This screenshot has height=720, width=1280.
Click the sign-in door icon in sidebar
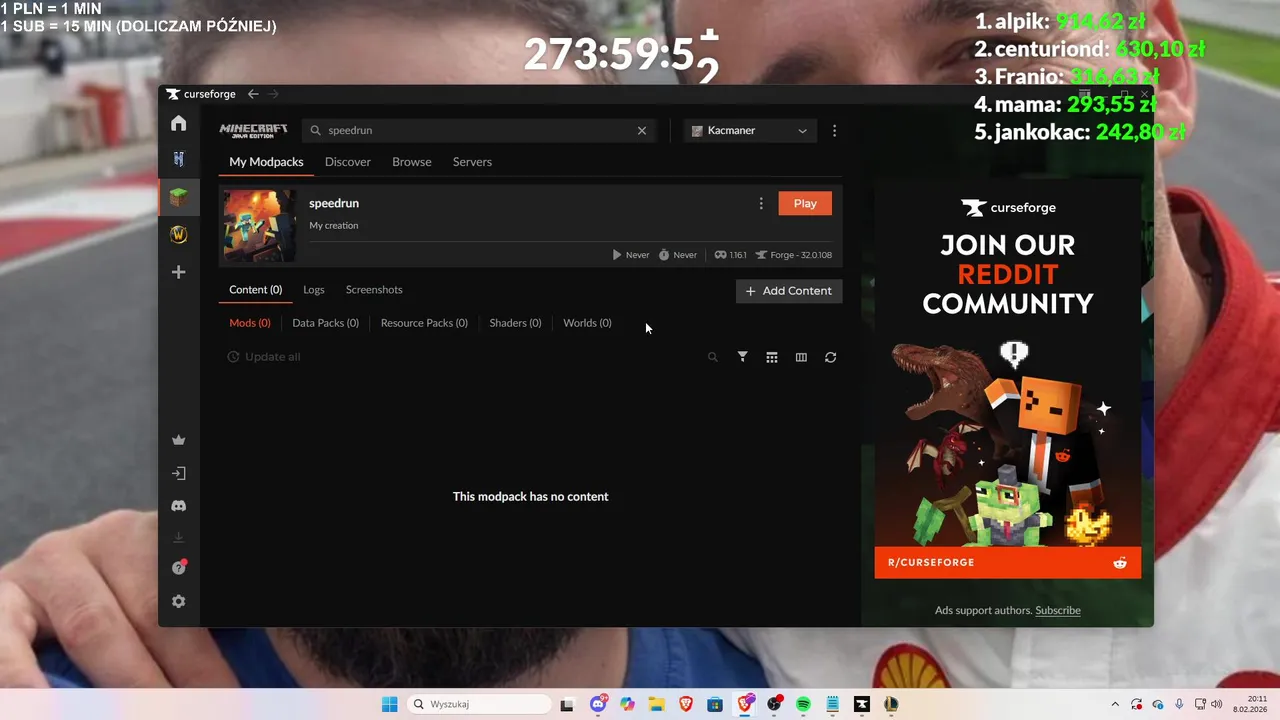(x=179, y=473)
